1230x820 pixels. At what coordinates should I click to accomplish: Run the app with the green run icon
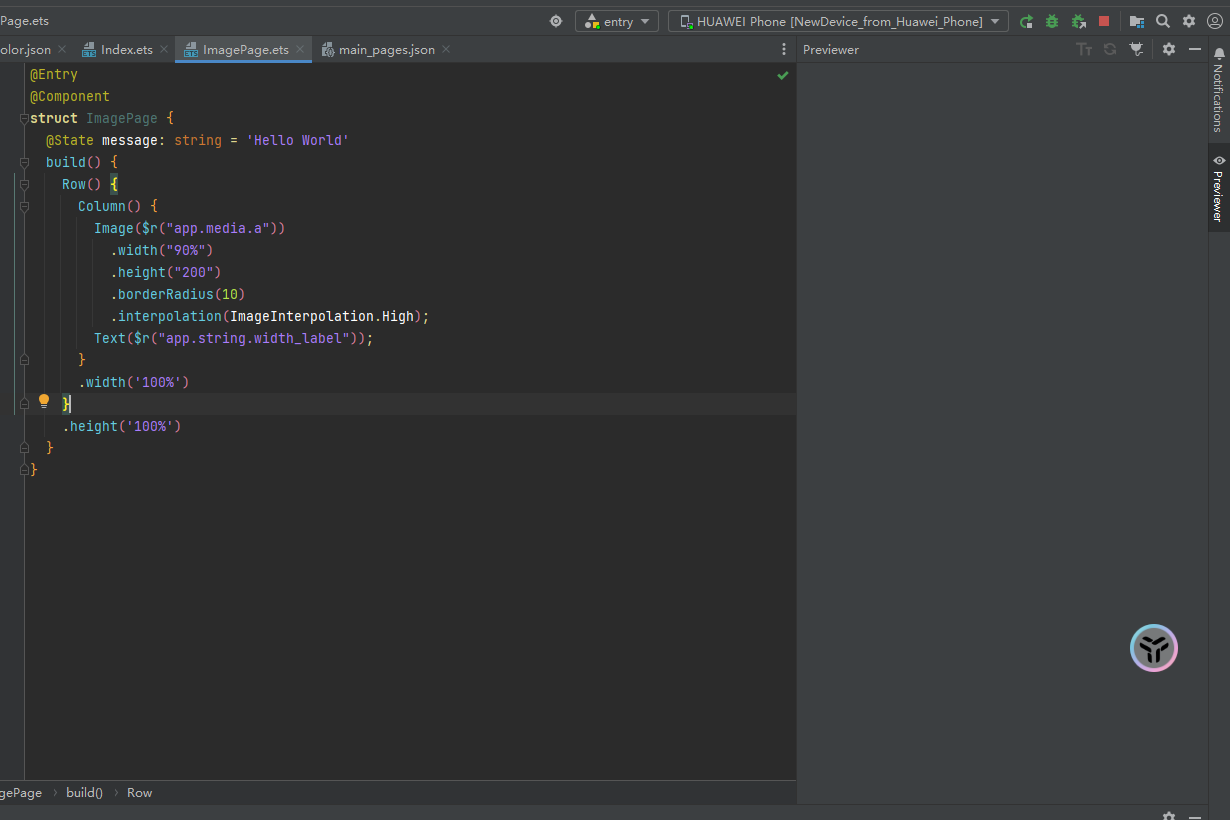coord(1026,21)
